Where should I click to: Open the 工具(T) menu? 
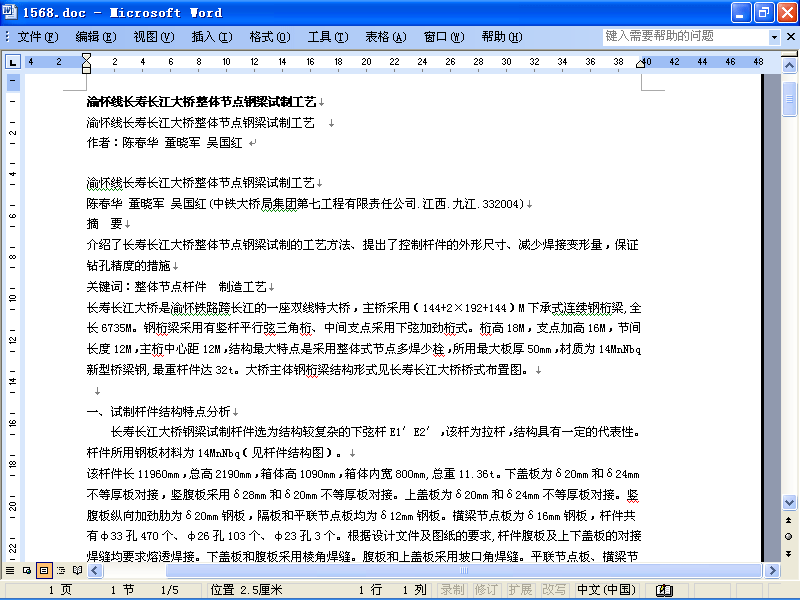[328, 37]
